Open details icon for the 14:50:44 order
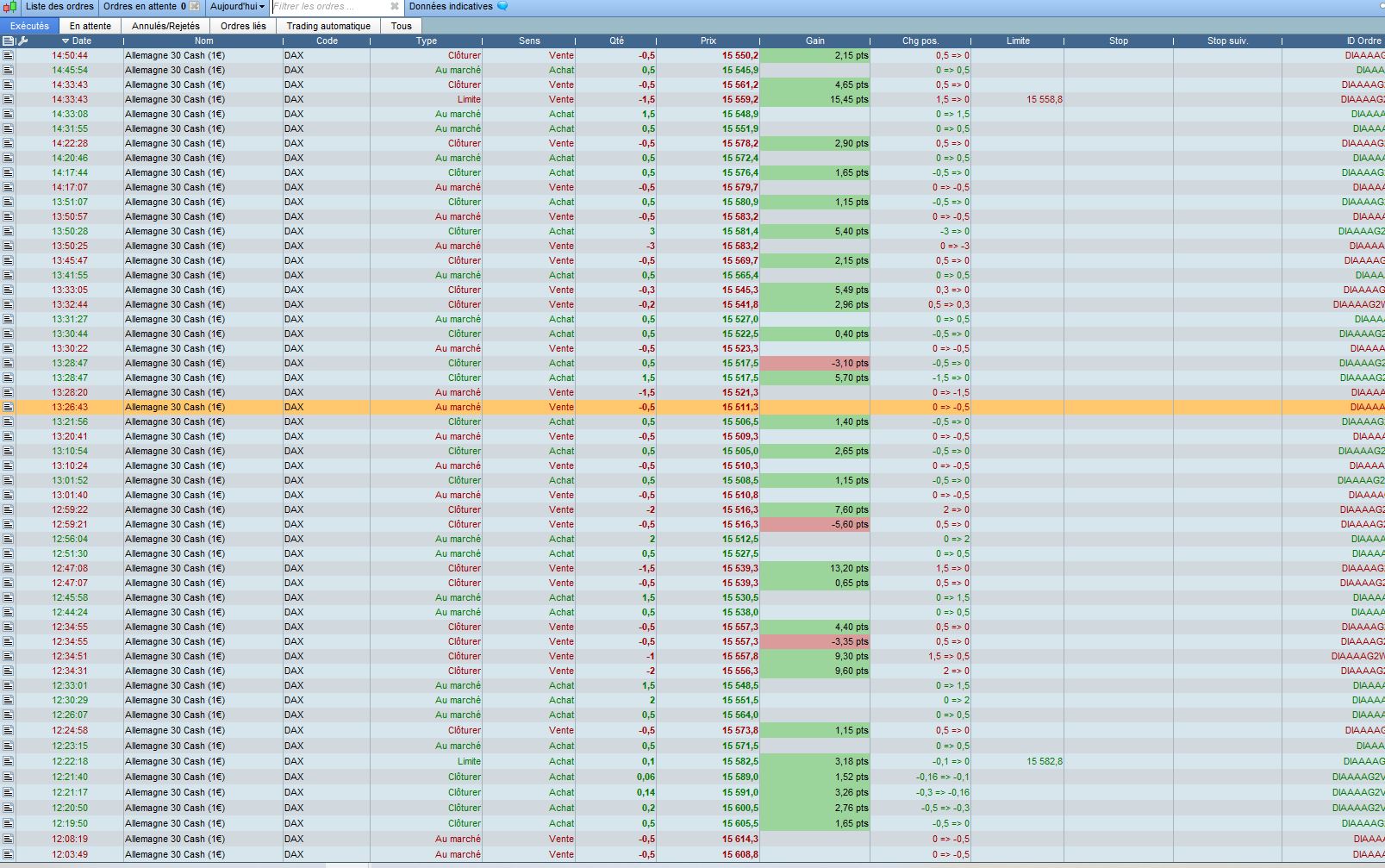This screenshot has height=868, width=1385. coord(8,55)
